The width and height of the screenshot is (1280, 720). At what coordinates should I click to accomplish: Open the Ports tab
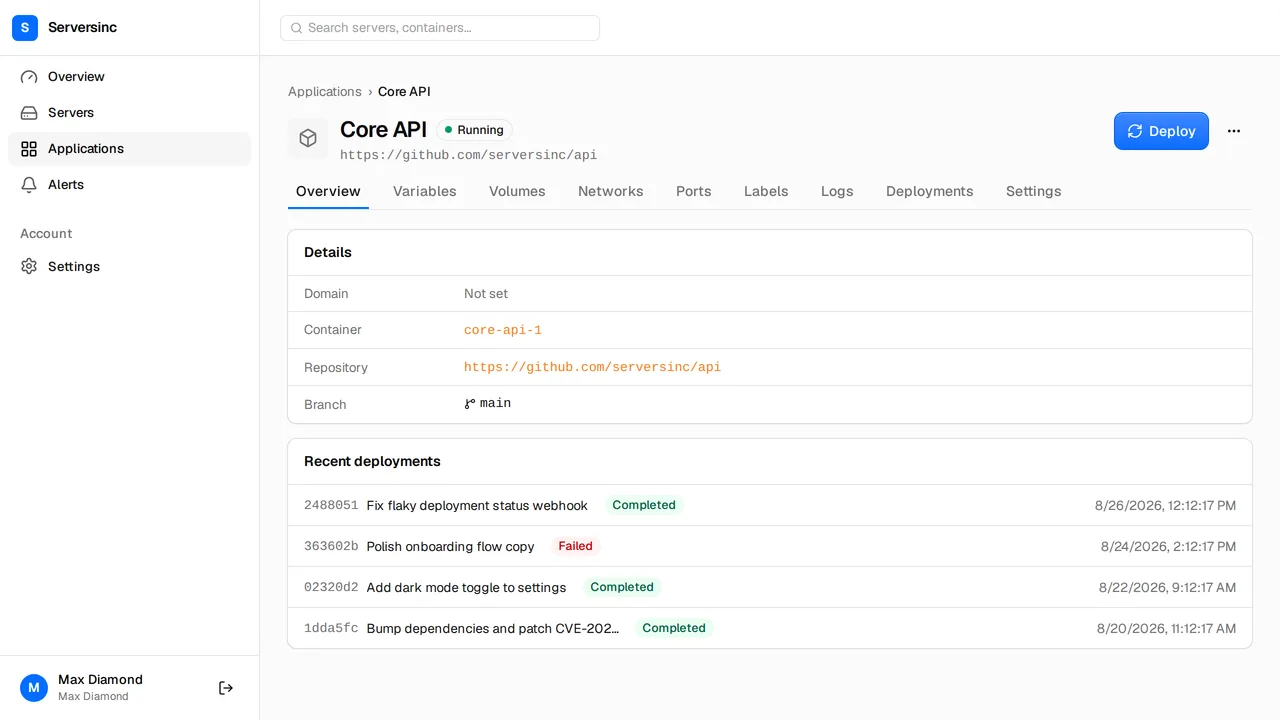click(x=694, y=191)
